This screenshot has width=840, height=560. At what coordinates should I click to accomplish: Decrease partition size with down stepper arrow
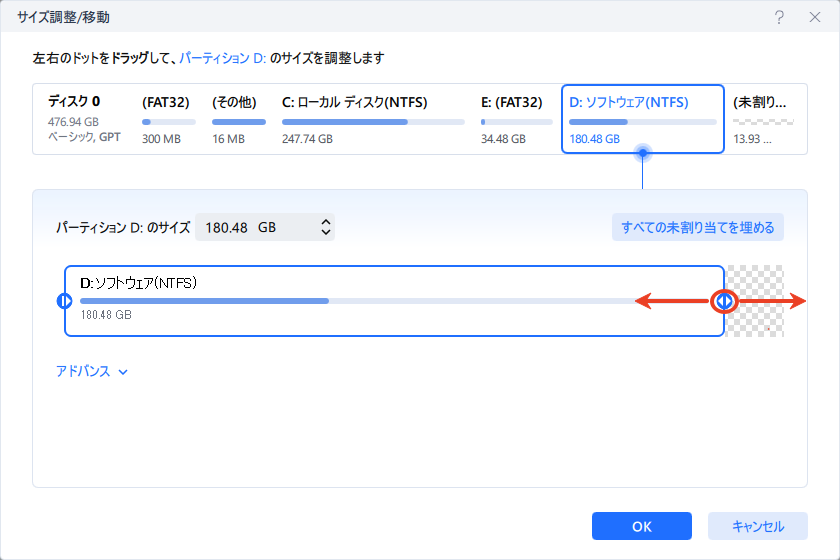click(326, 232)
